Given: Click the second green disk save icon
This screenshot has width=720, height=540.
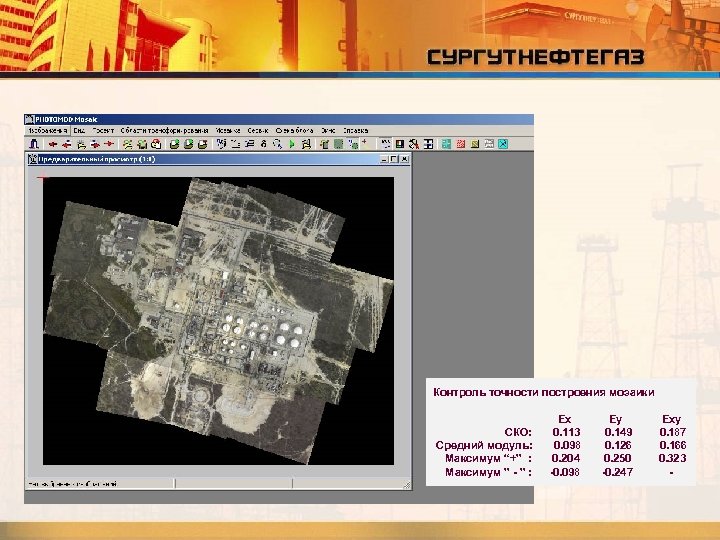Looking at the screenshot, I should click(189, 144).
